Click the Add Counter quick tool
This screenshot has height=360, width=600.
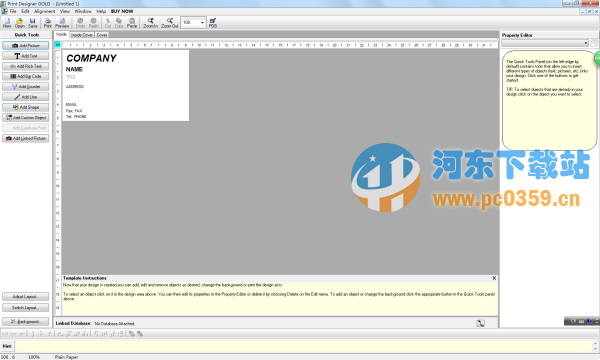pos(26,87)
